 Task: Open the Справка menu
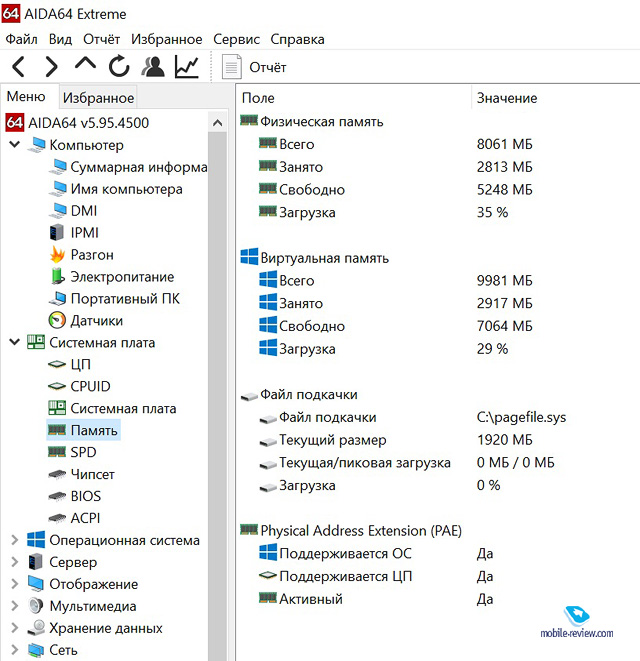297,39
